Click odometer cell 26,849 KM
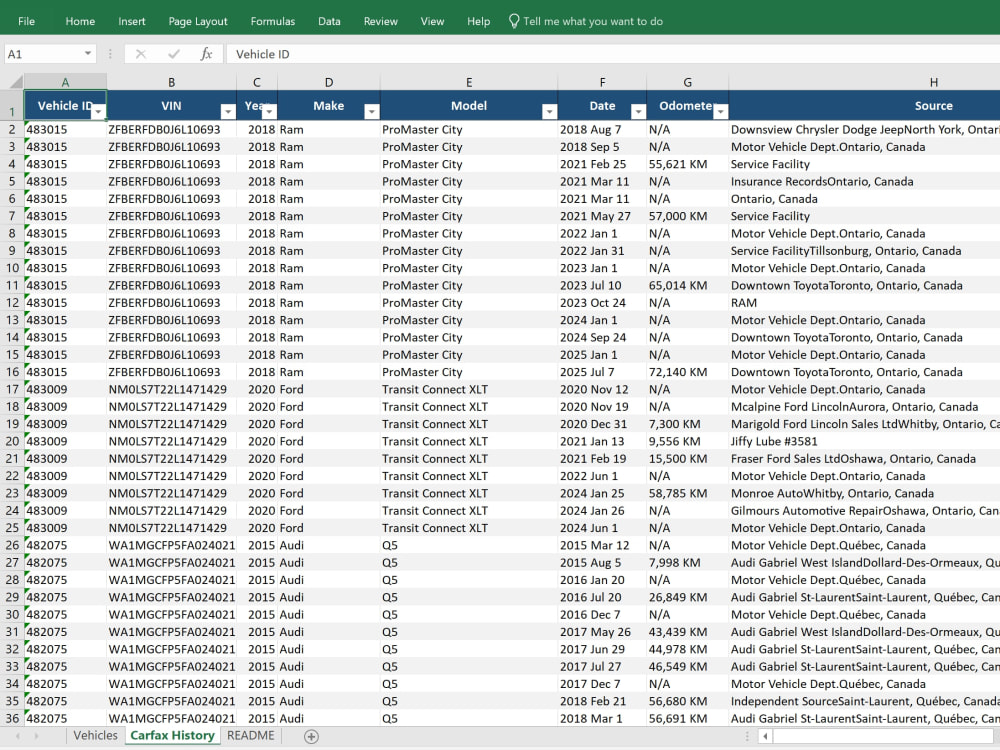 coord(688,597)
